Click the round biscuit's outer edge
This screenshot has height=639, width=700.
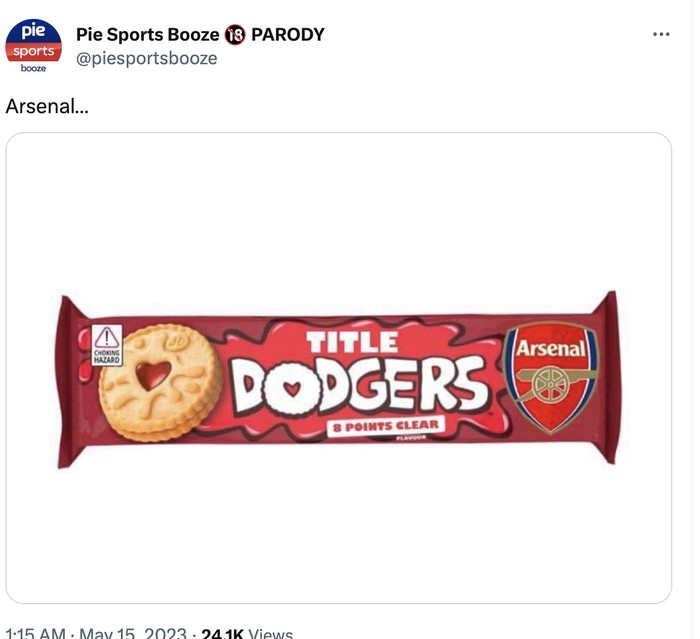click(108, 400)
